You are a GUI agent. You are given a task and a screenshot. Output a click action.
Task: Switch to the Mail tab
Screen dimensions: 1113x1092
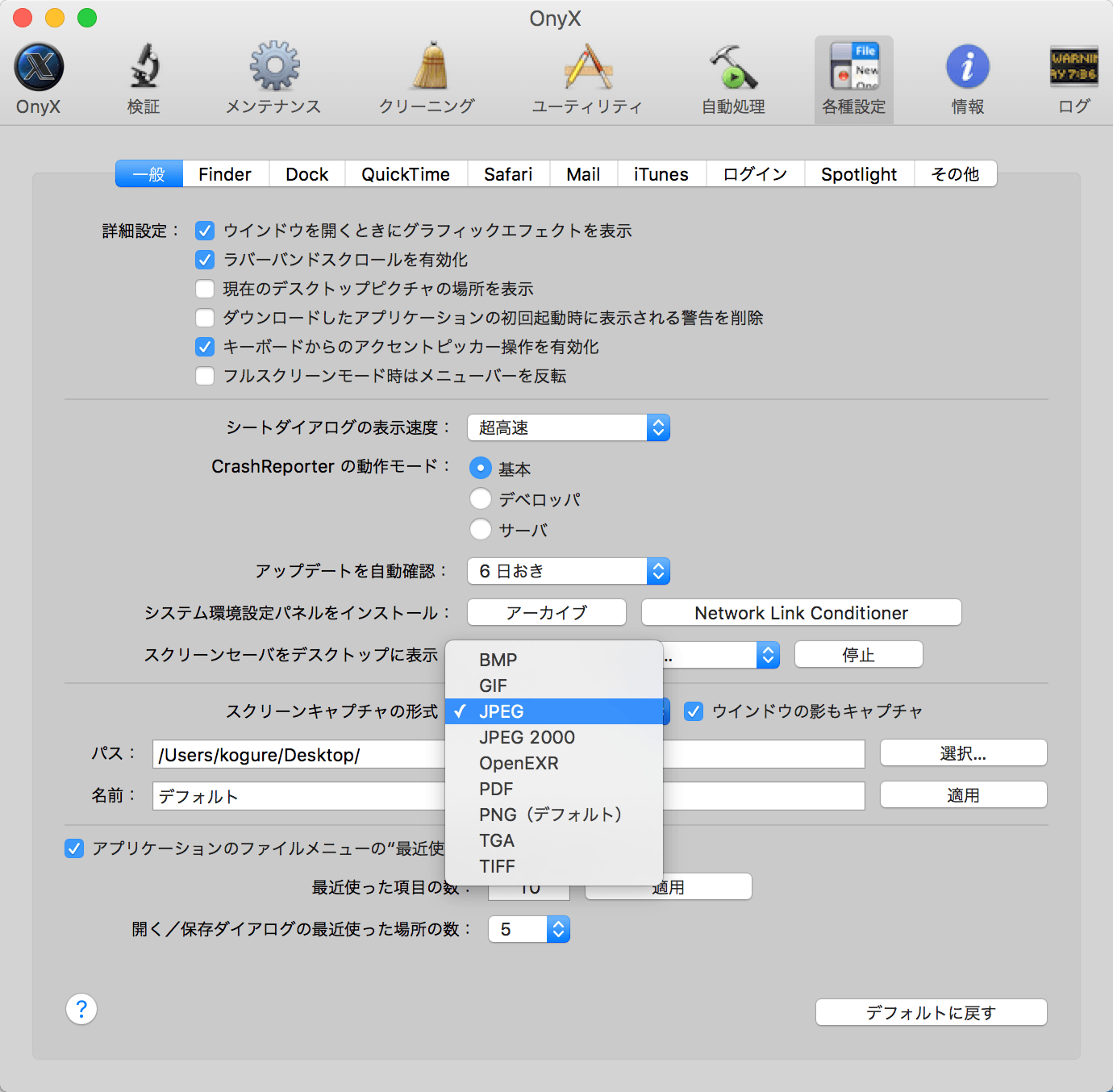point(583,174)
